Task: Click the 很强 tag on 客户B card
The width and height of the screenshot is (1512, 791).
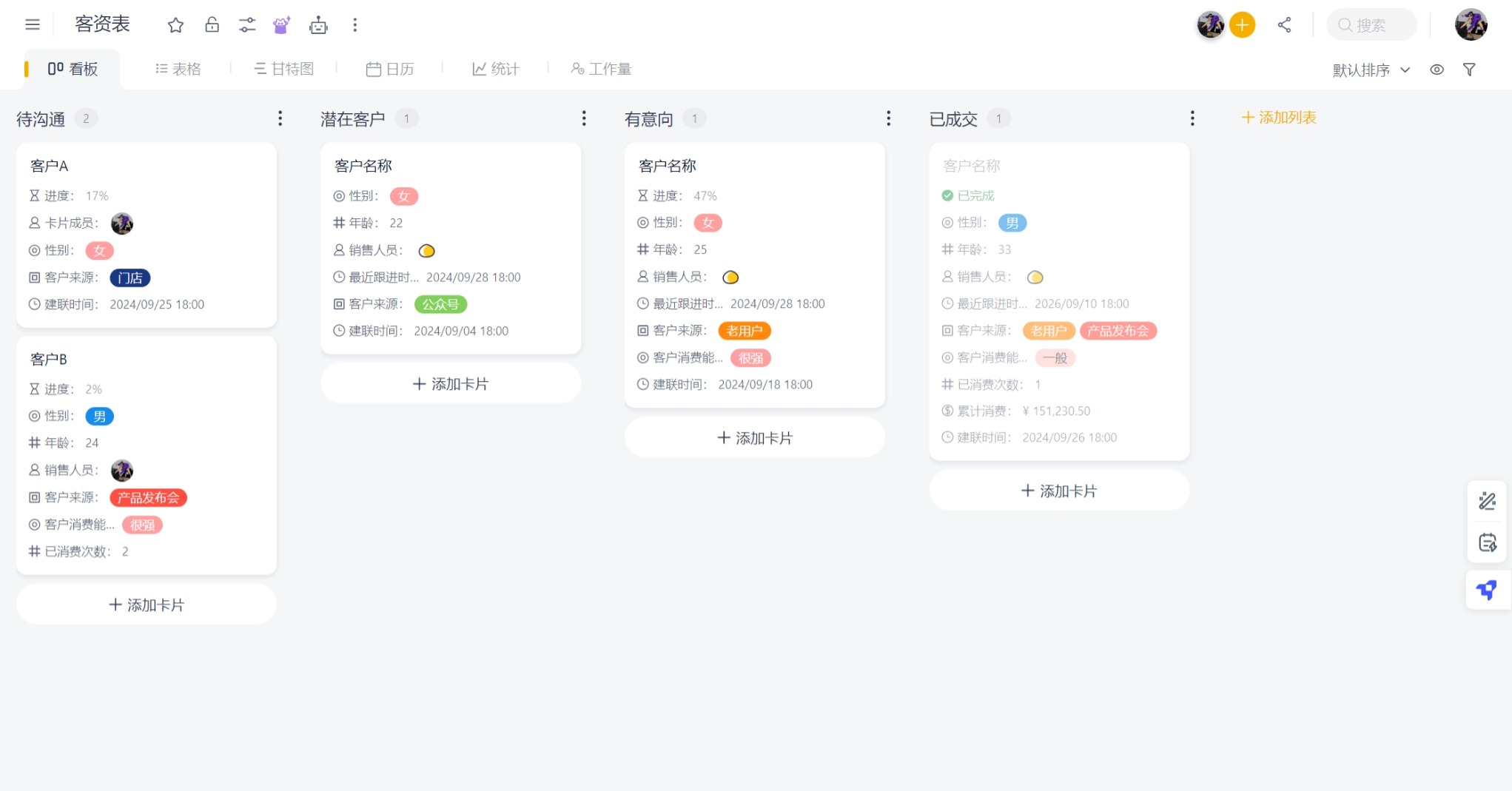Action: (x=143, y=525)
